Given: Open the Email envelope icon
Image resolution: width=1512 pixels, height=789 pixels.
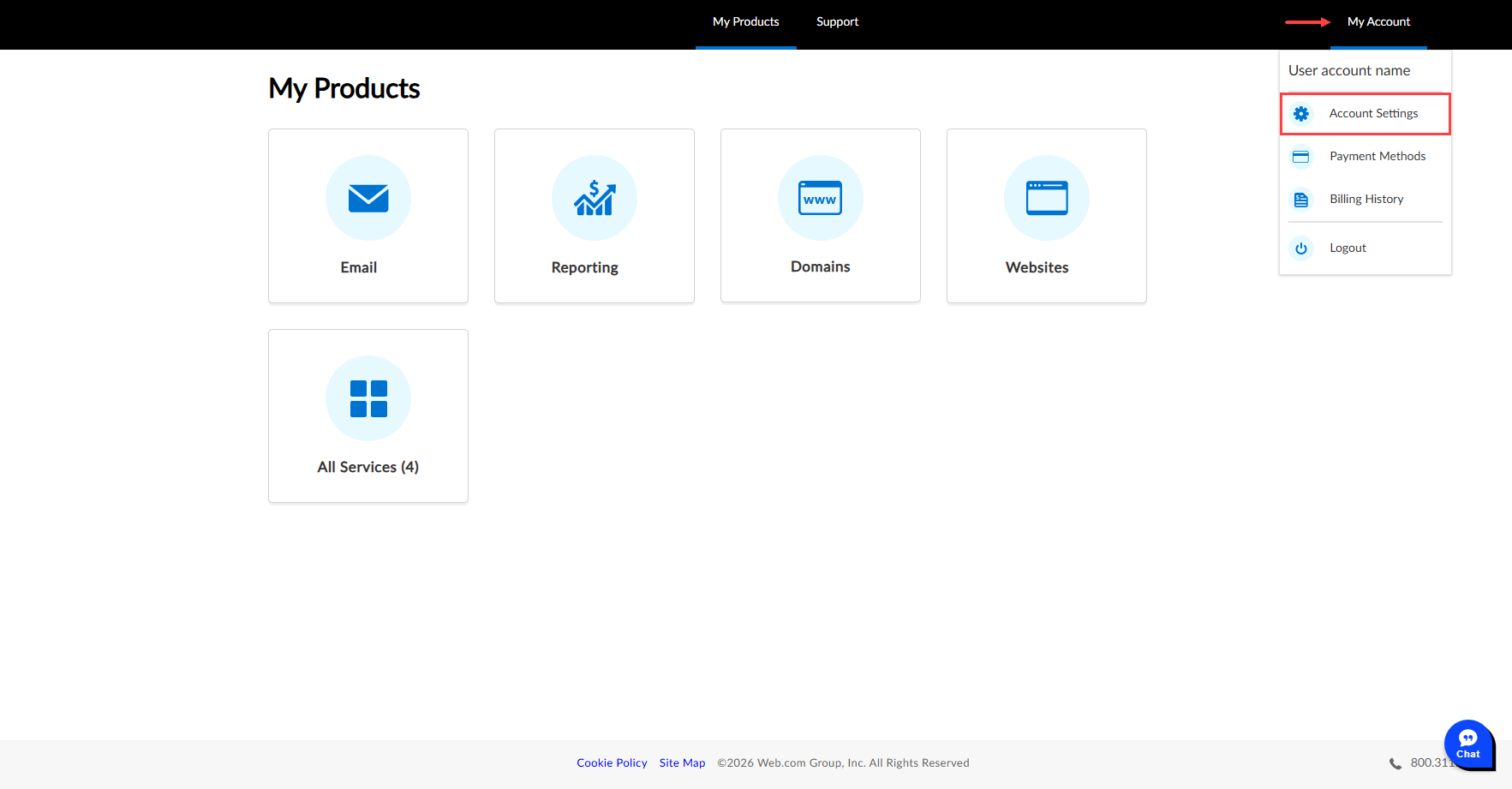Looking at the screenshot, I should pos(368,198).
